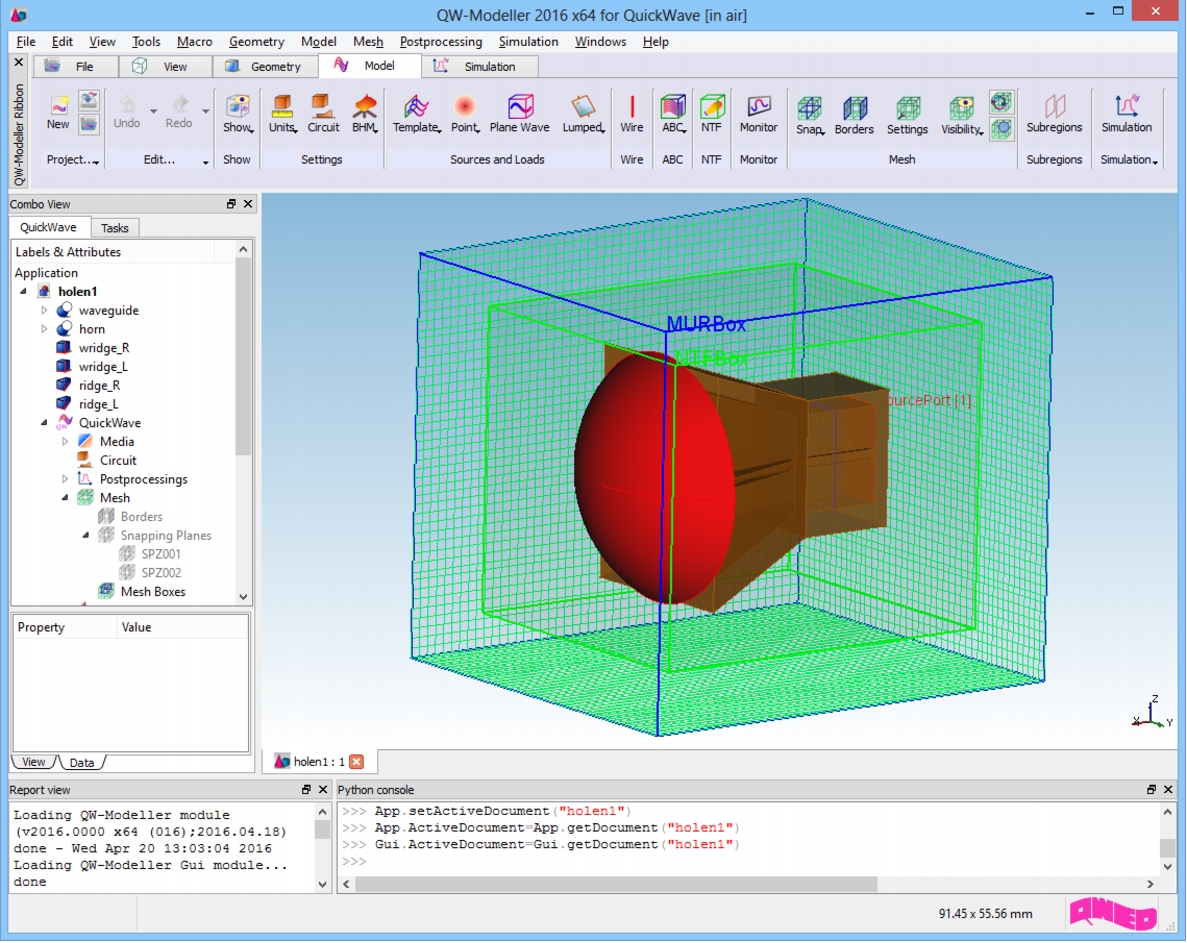Select the Borders tree item
Viewport: 1187px width, 943px height.
click(x=142, y=517)
